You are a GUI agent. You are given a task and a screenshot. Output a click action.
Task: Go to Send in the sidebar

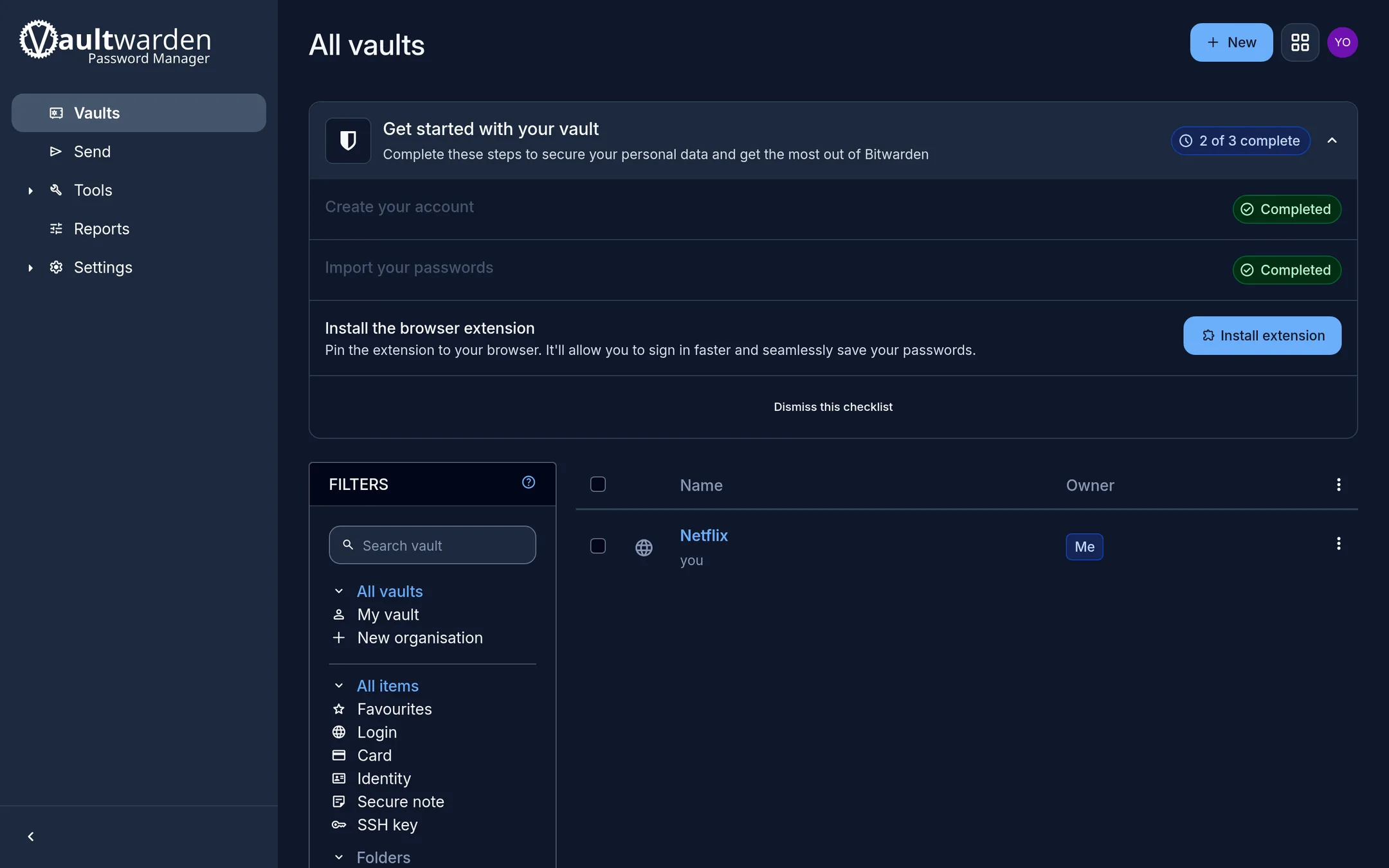(139, 152)
